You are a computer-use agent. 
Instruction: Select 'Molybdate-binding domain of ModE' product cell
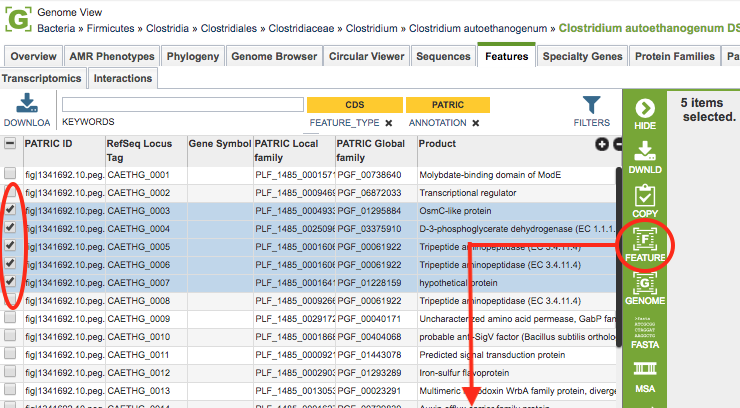(490, 175)
